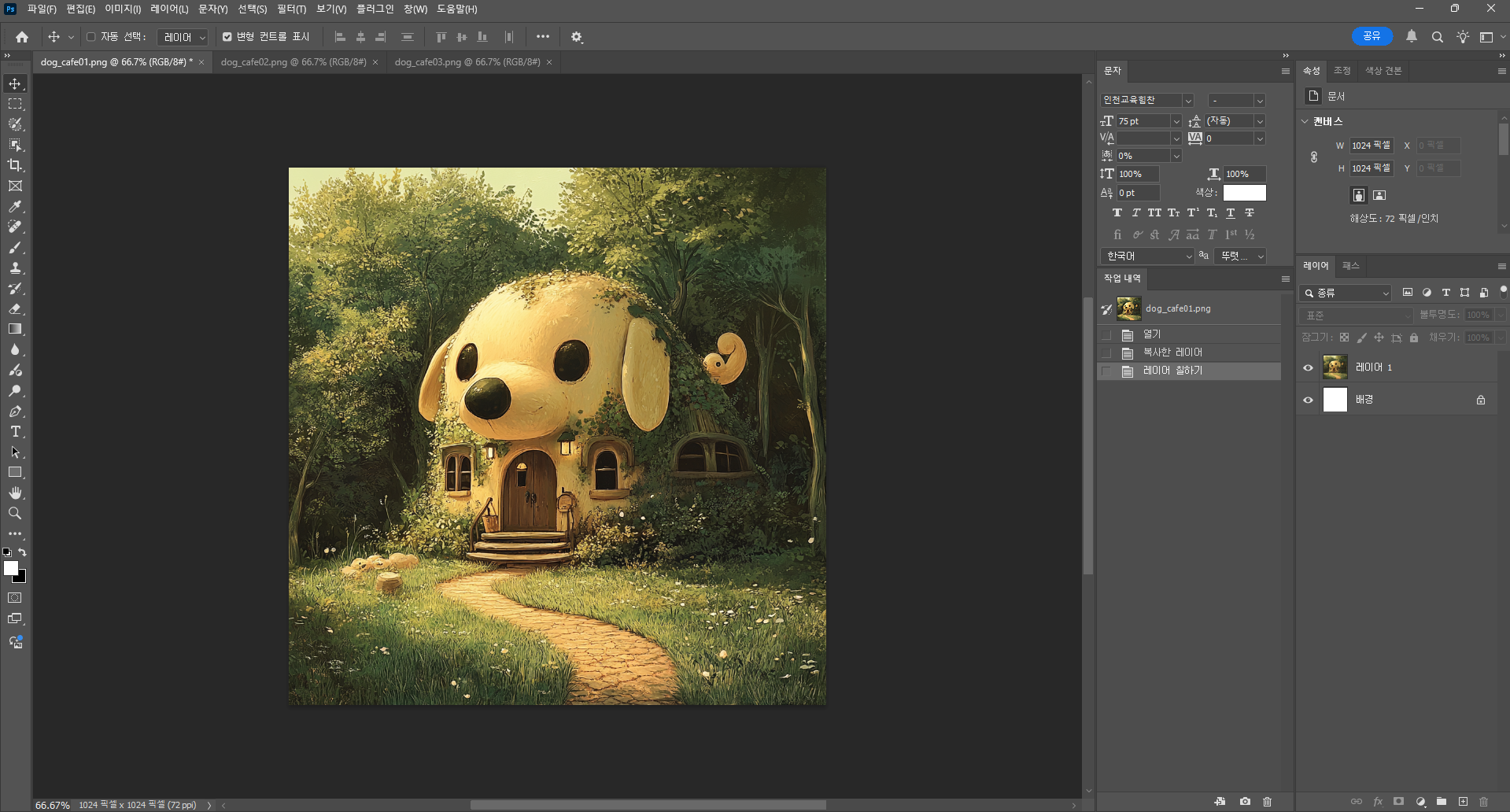Toggle underline text style

tap(1231, 212)
